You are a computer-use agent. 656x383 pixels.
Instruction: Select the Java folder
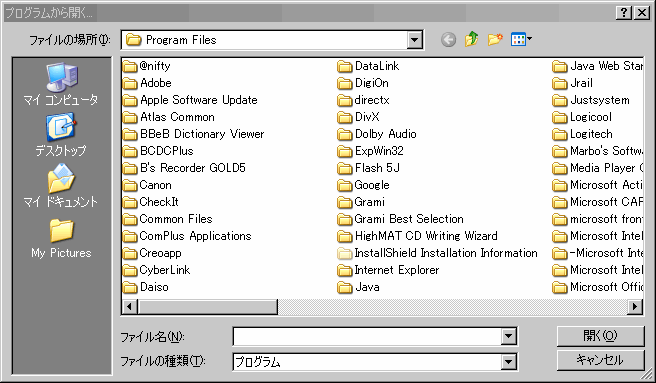[x=359, y=287]
